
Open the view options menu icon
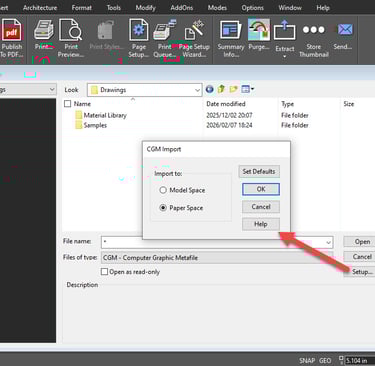247,89
